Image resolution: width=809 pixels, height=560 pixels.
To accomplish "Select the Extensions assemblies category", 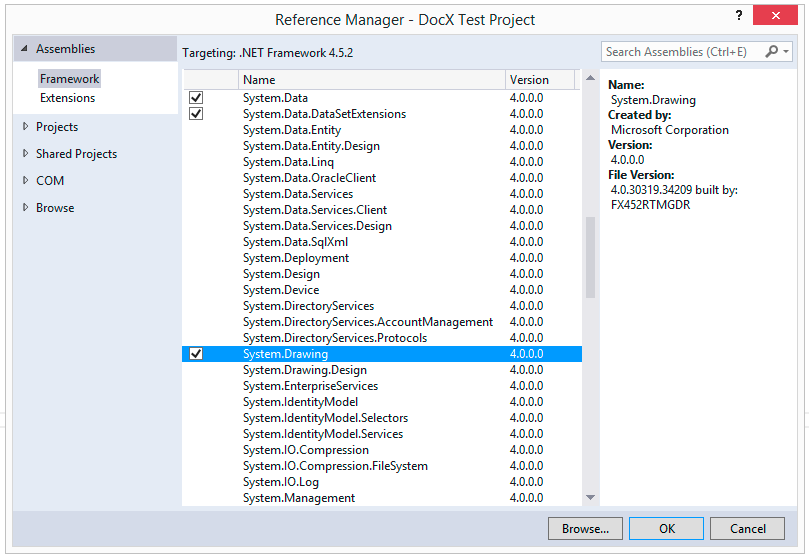I will 68,98.
